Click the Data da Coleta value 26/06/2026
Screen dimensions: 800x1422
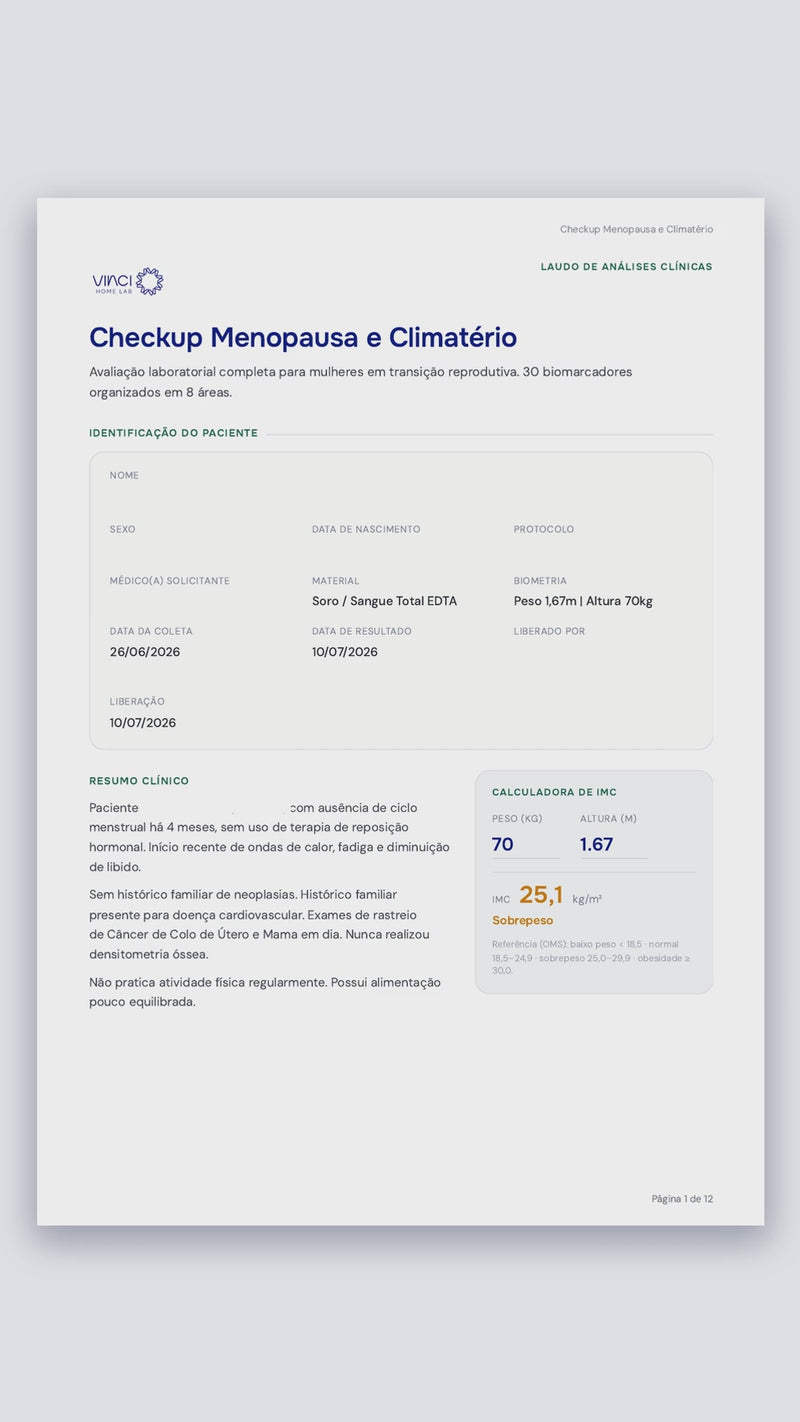click(x=145, y=652)
